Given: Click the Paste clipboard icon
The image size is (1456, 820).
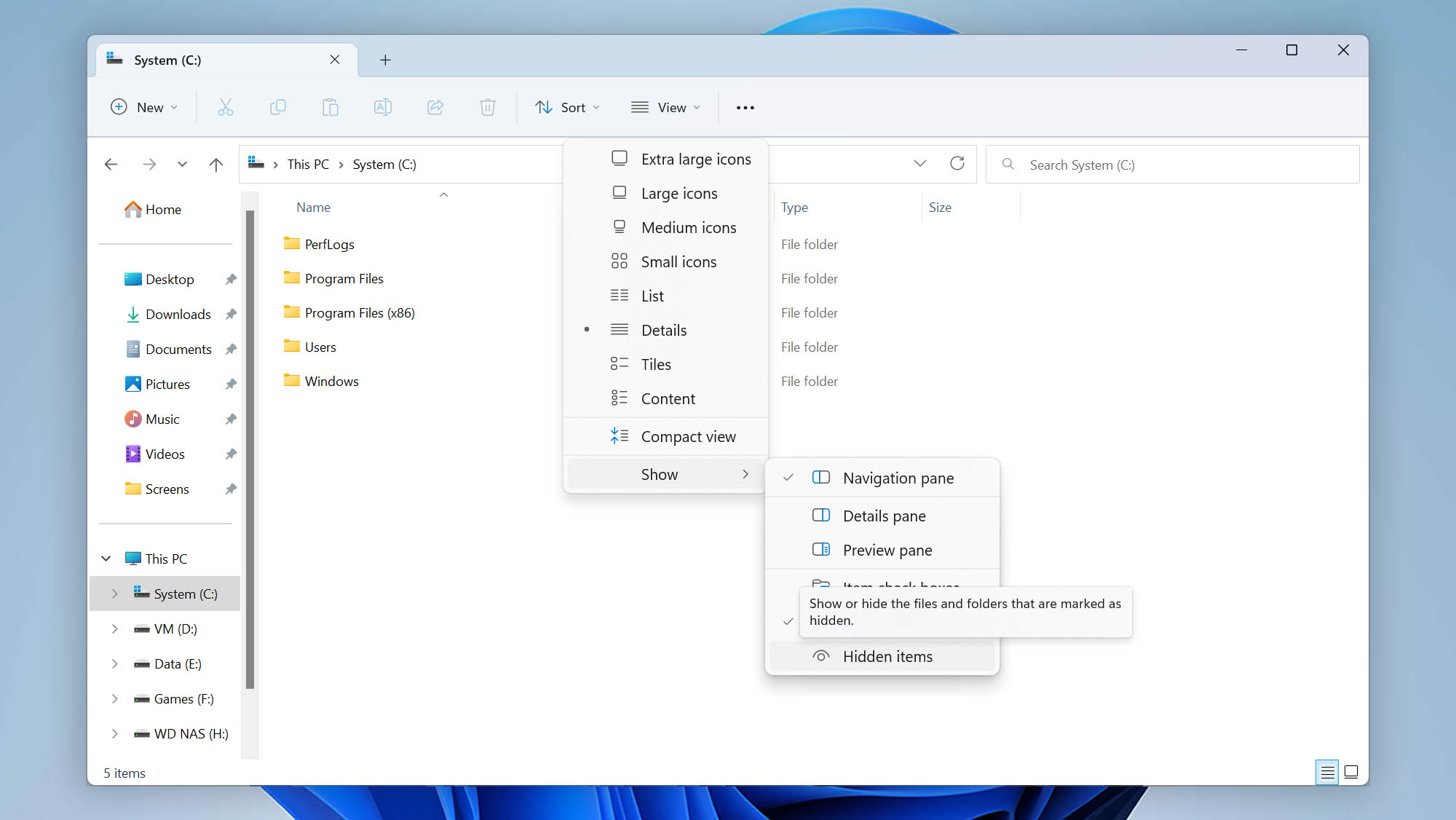Looking at the screenshot, I should [x=330, y=107].
